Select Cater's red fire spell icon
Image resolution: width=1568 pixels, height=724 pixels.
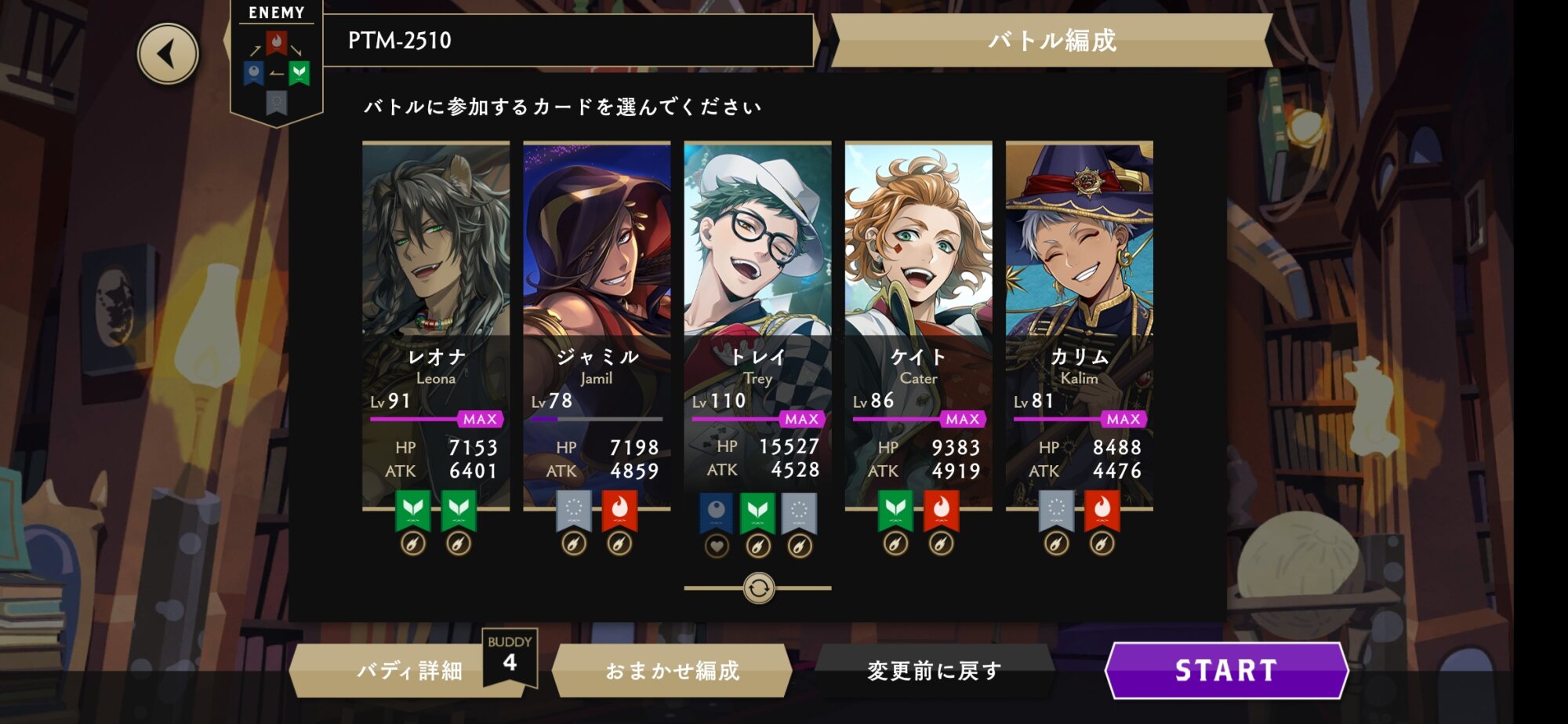coord(942,511)
